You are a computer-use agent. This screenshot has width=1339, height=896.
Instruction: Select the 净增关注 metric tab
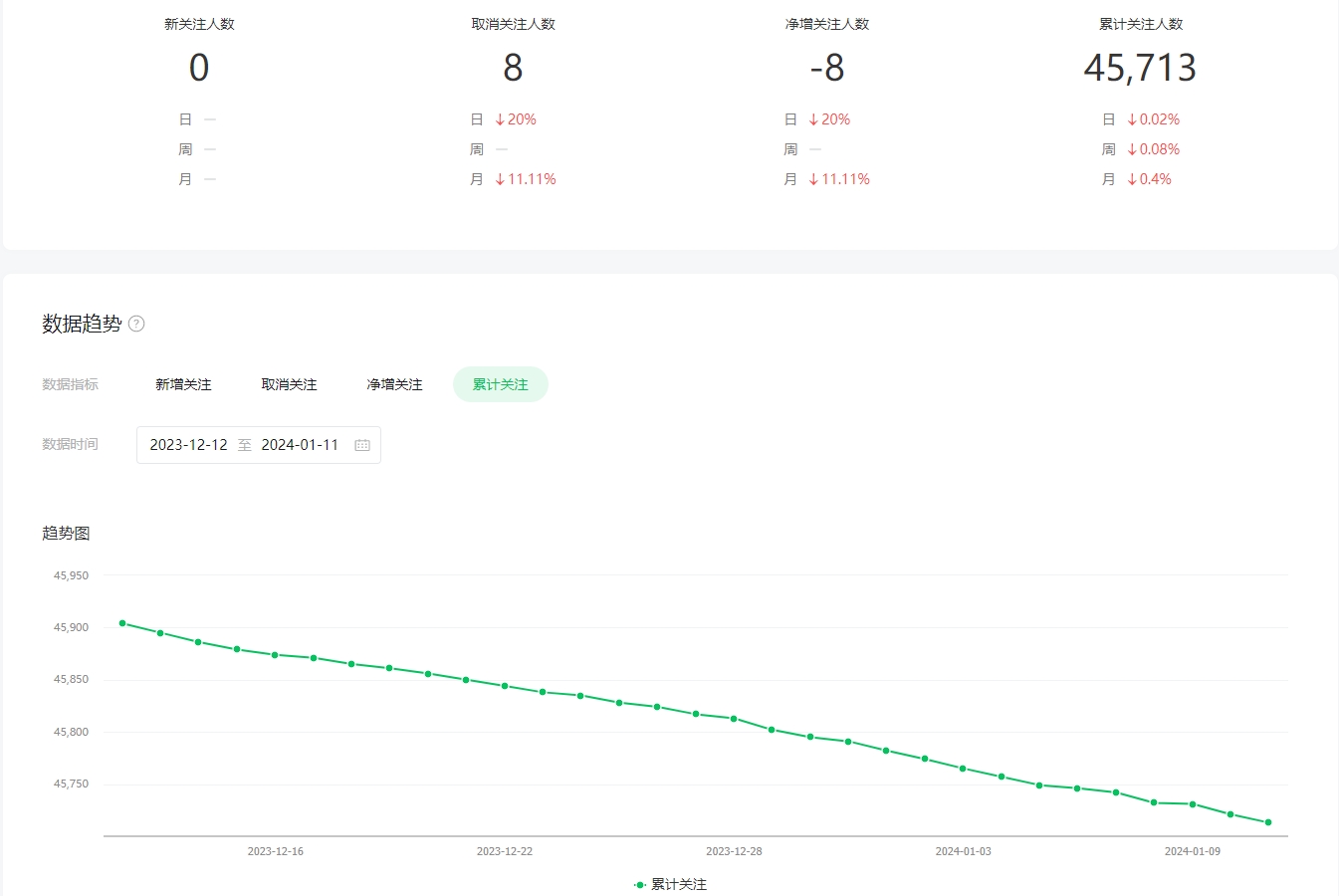[x=394, y=384]
